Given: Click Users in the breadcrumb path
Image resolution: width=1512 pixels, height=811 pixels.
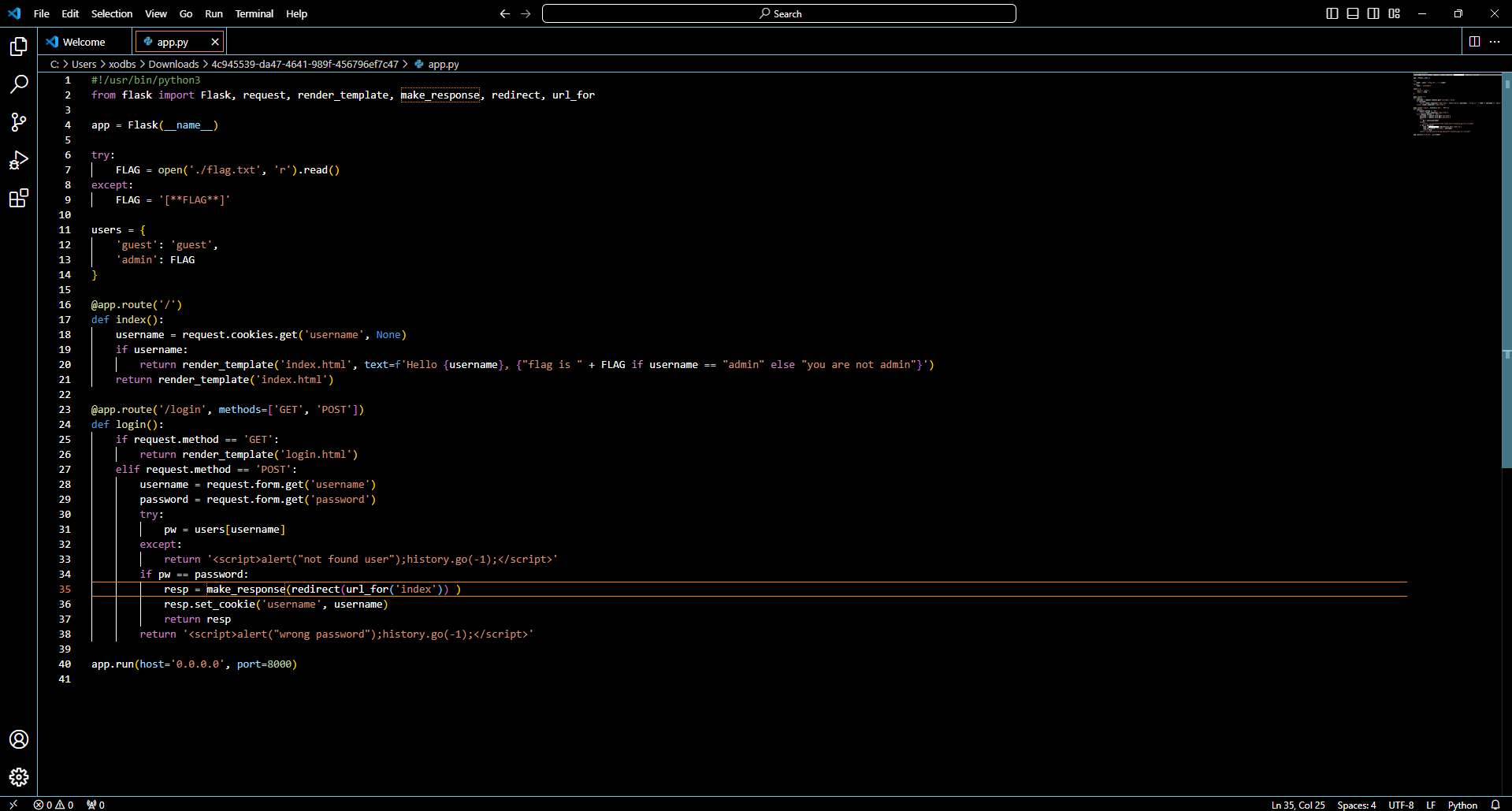Looking at the screenshot, I should [84, 65].
